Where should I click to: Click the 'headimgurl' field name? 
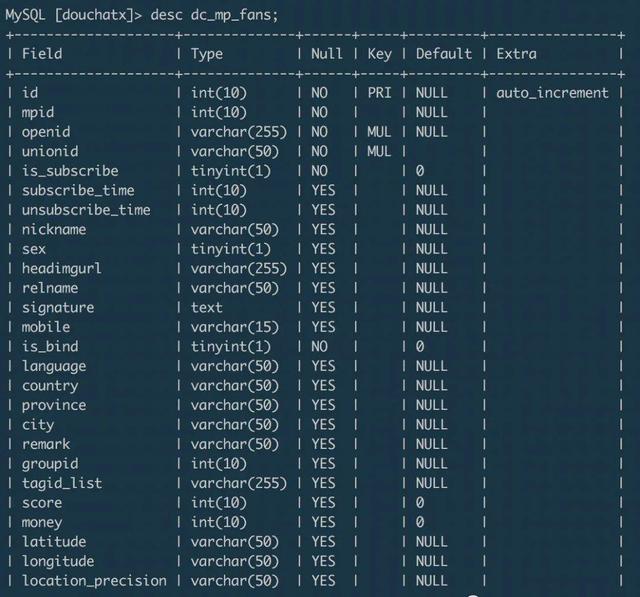click(x=62, y=268)
